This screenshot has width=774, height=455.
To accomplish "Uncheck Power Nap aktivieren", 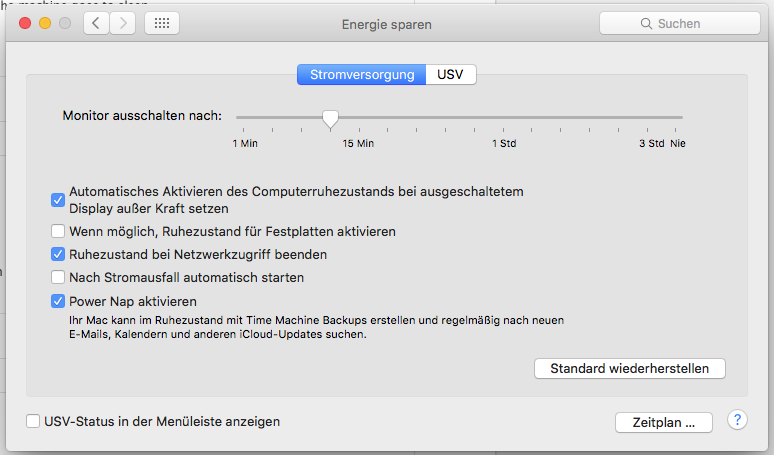I will click(58, 300).
